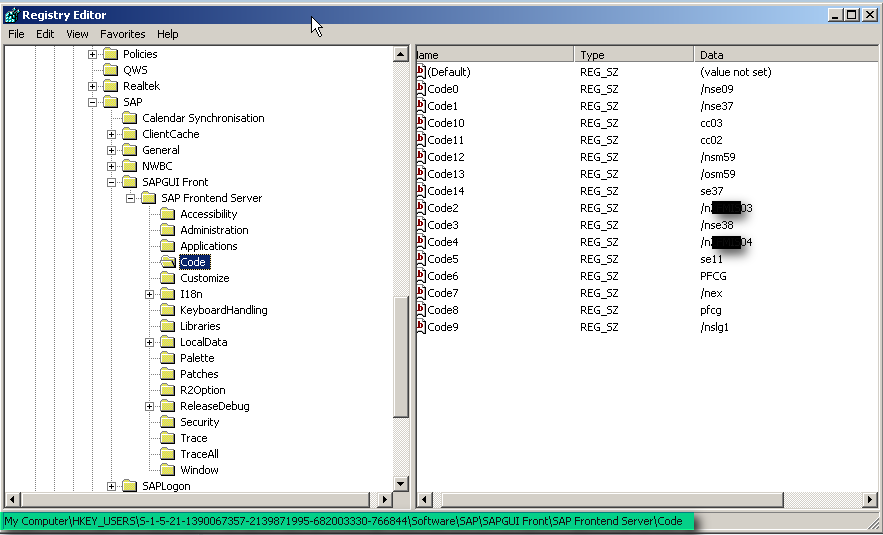Select the Code5 value name

[443, 259]
